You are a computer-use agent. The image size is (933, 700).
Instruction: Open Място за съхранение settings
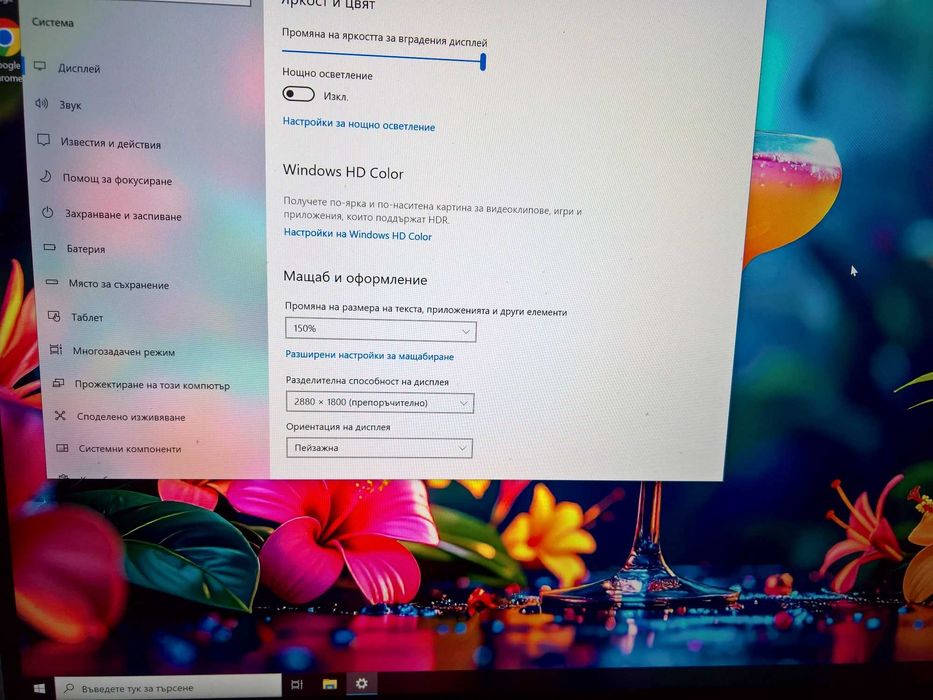(118, 284)
